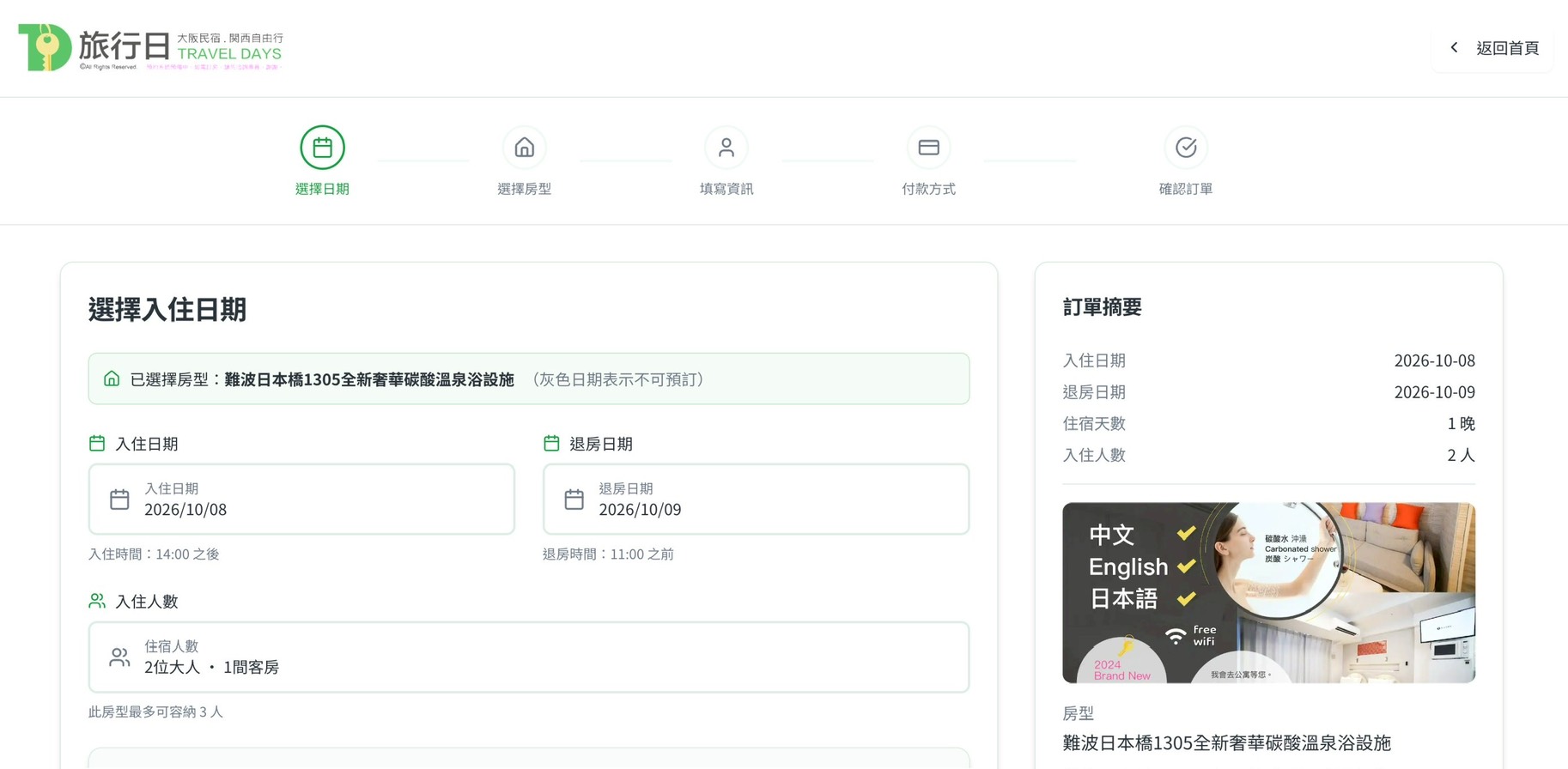Click the back chevron beside 返回首頁

[1454, 48]
